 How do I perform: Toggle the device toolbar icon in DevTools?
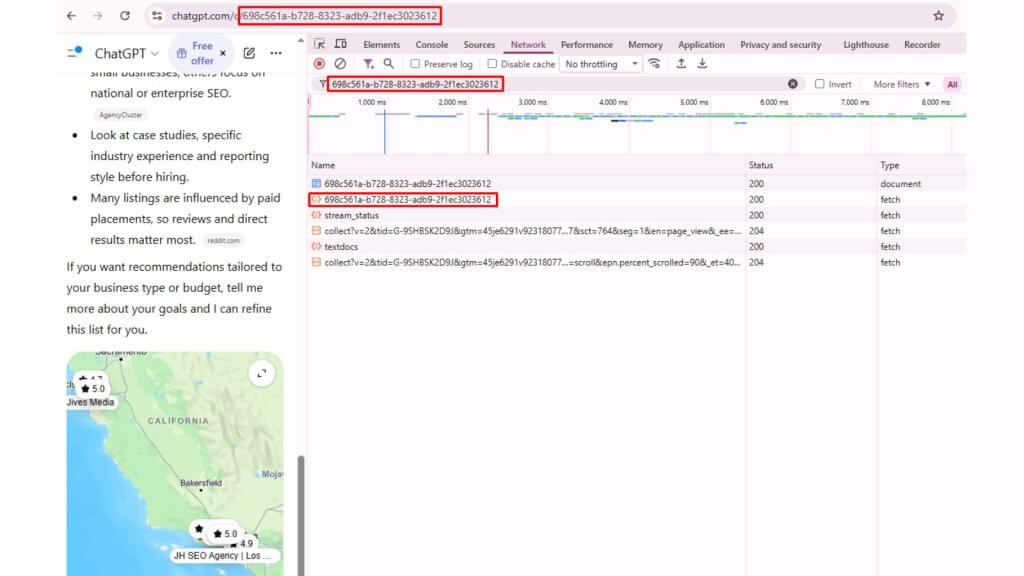341,44
